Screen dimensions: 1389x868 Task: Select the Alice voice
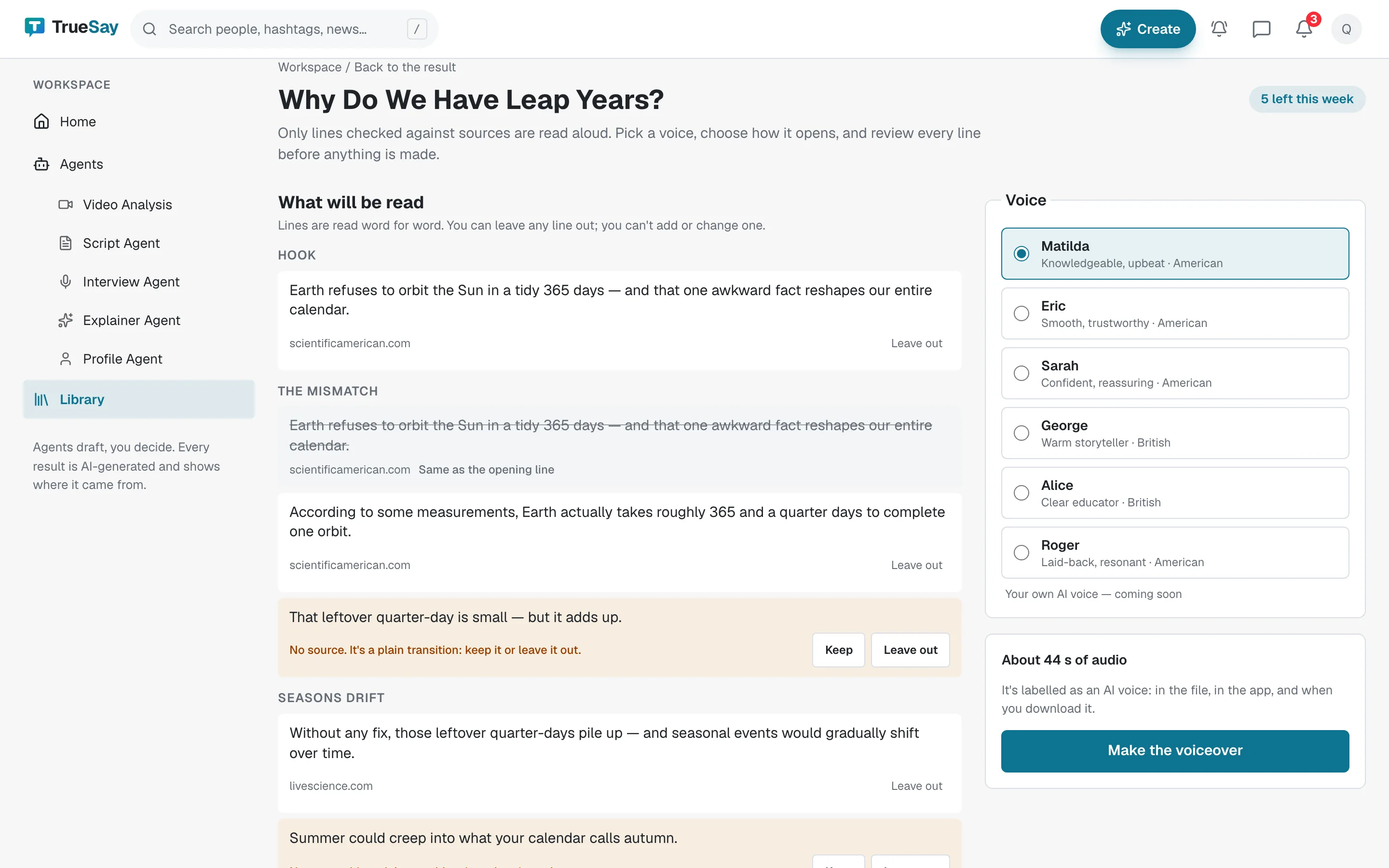[x=1175, y=492]
